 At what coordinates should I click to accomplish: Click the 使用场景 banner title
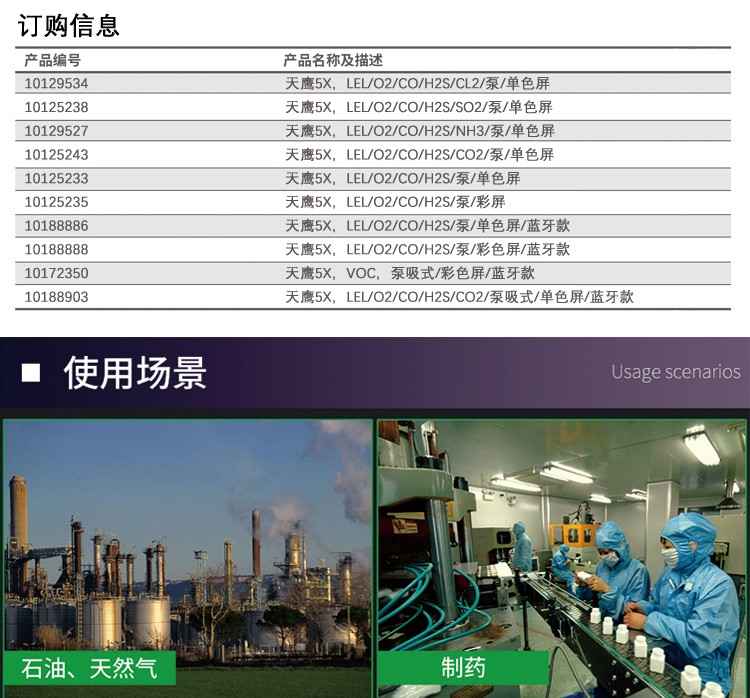click(x=135, y=373)
